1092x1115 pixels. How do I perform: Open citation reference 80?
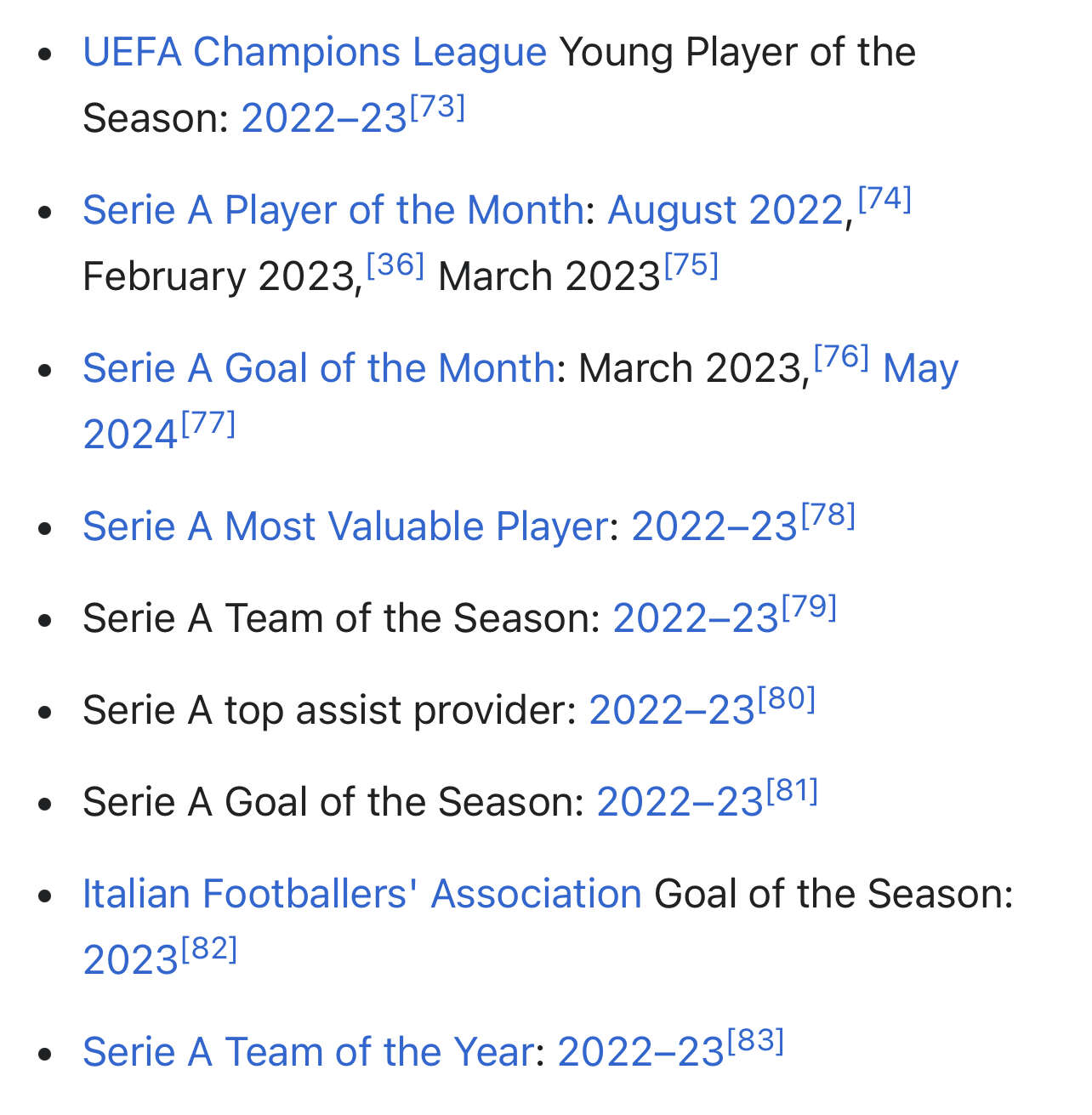point(786,700)
